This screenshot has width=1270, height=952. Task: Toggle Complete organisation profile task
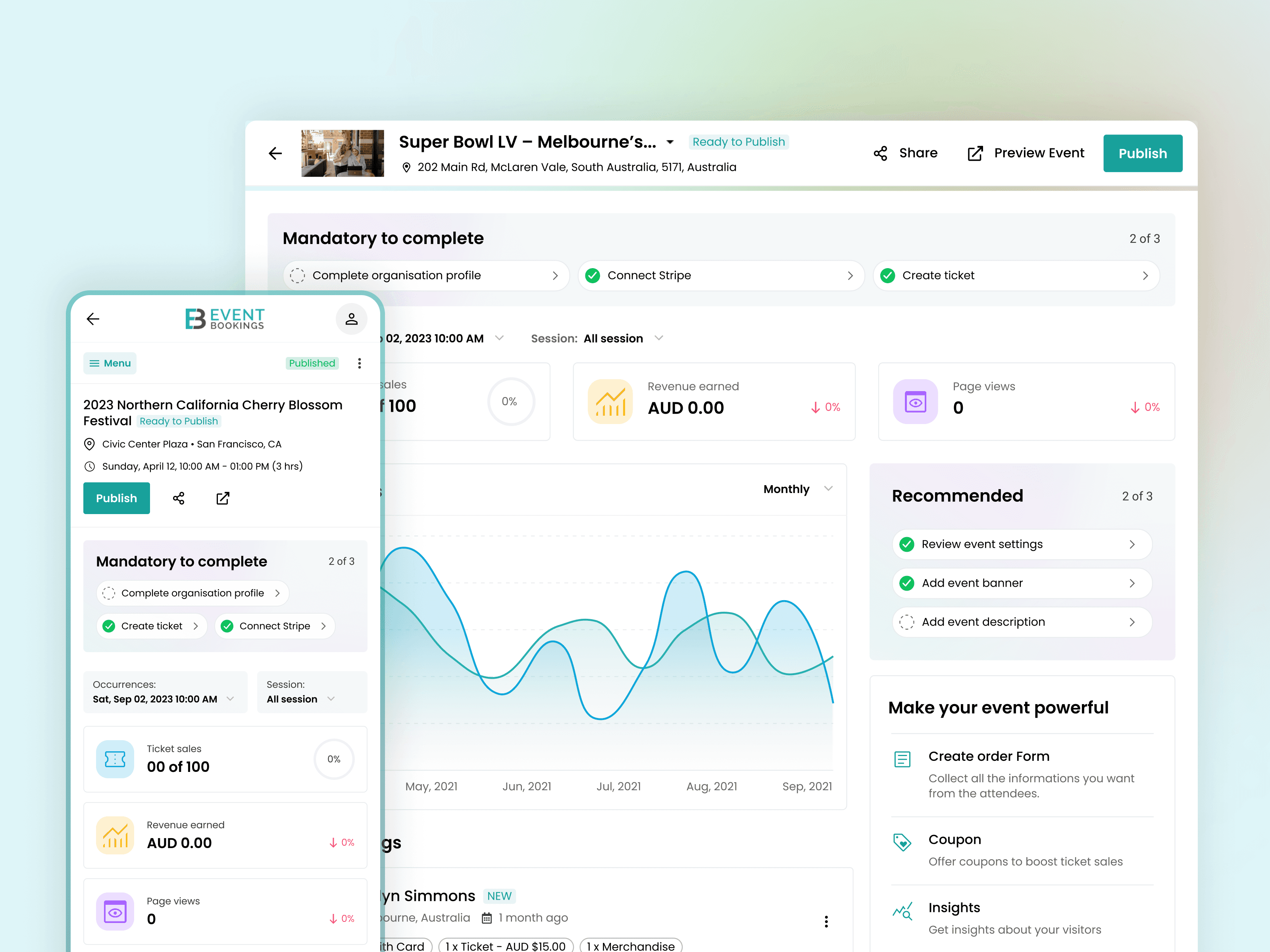297,275
